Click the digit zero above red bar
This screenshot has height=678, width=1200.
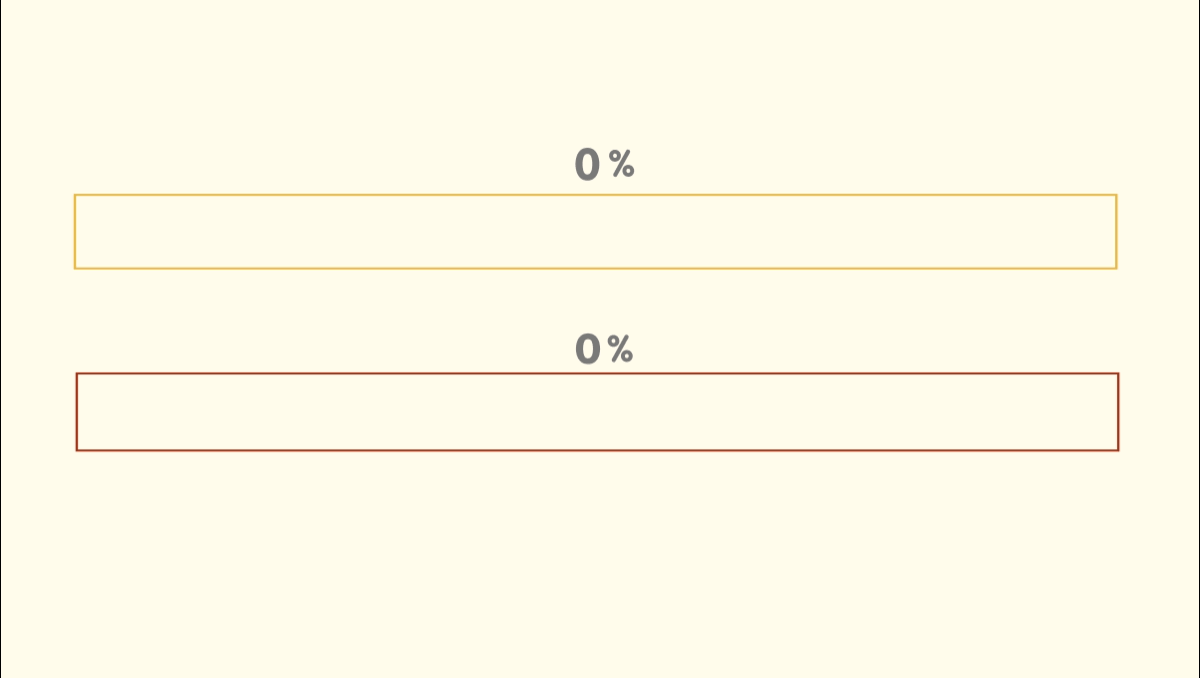click(588, 349)
